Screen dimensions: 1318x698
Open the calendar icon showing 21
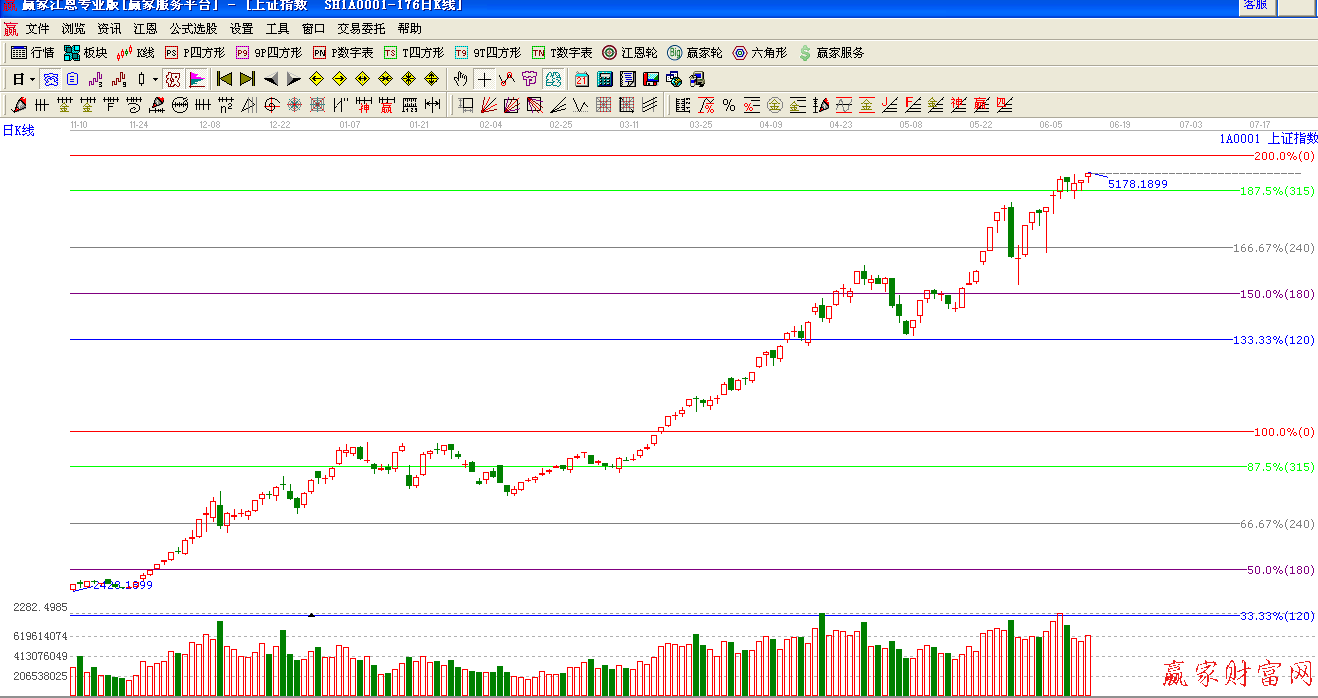582,79
